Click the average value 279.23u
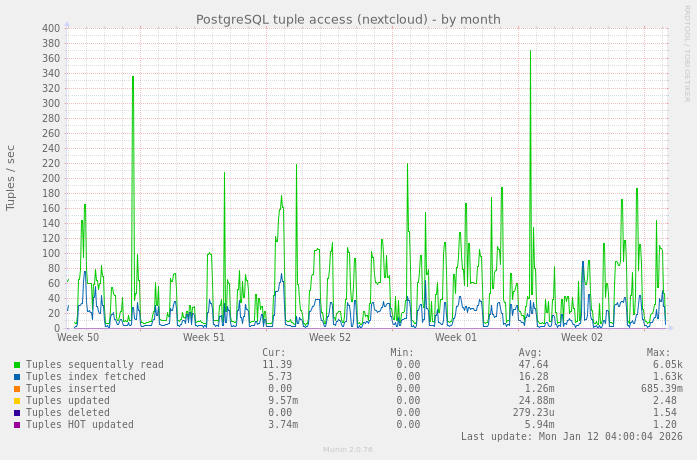 (533, 412)
